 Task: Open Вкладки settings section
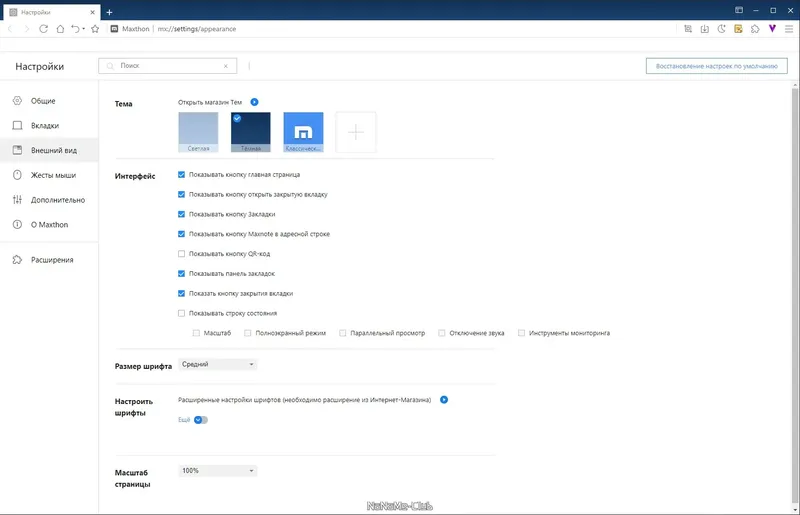point(49,126)
